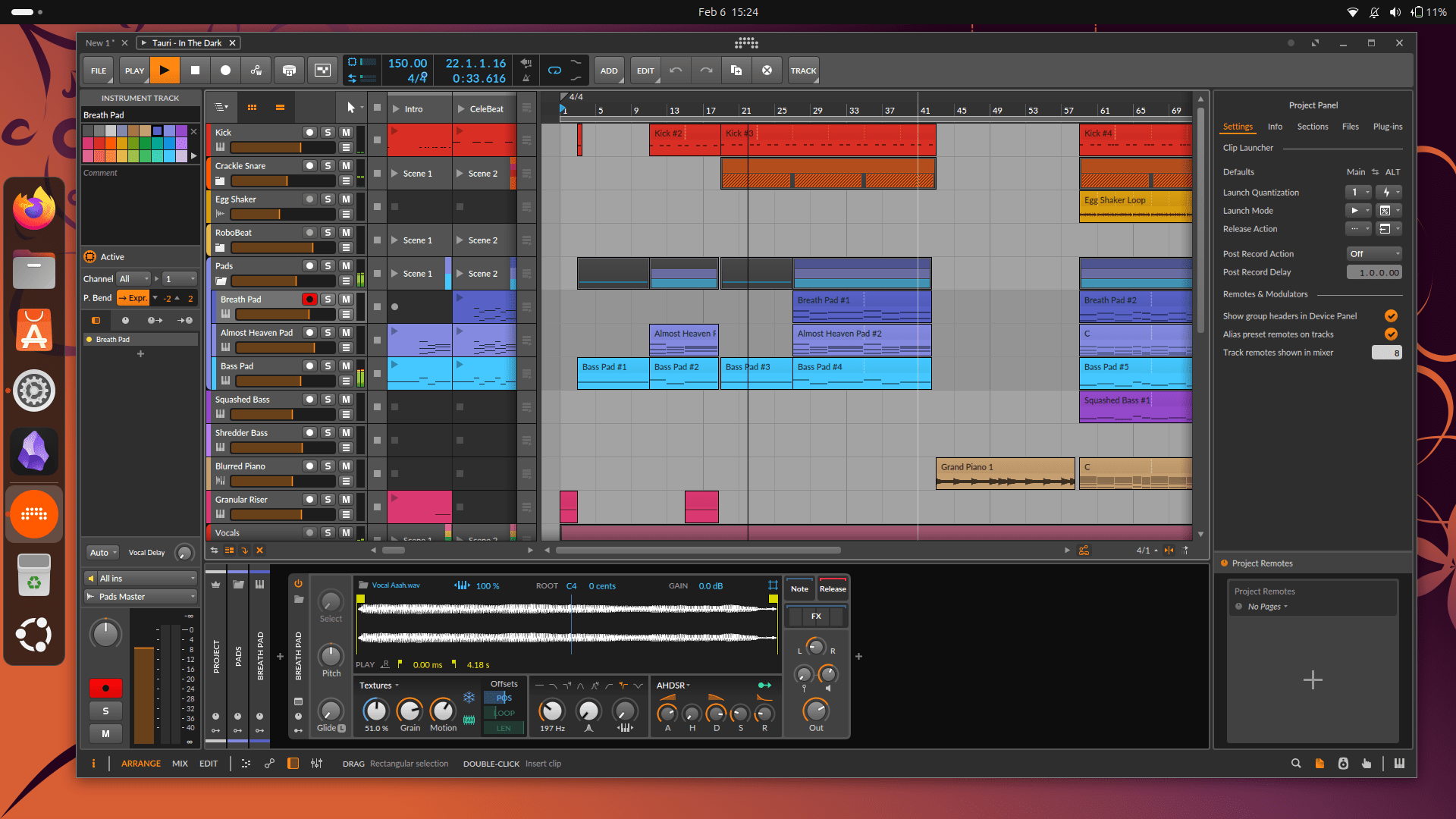Screen dimensions: 1456x819
Task: Mute the Kick instrument track
Action: pyautogui.click(x=346, y=132)
